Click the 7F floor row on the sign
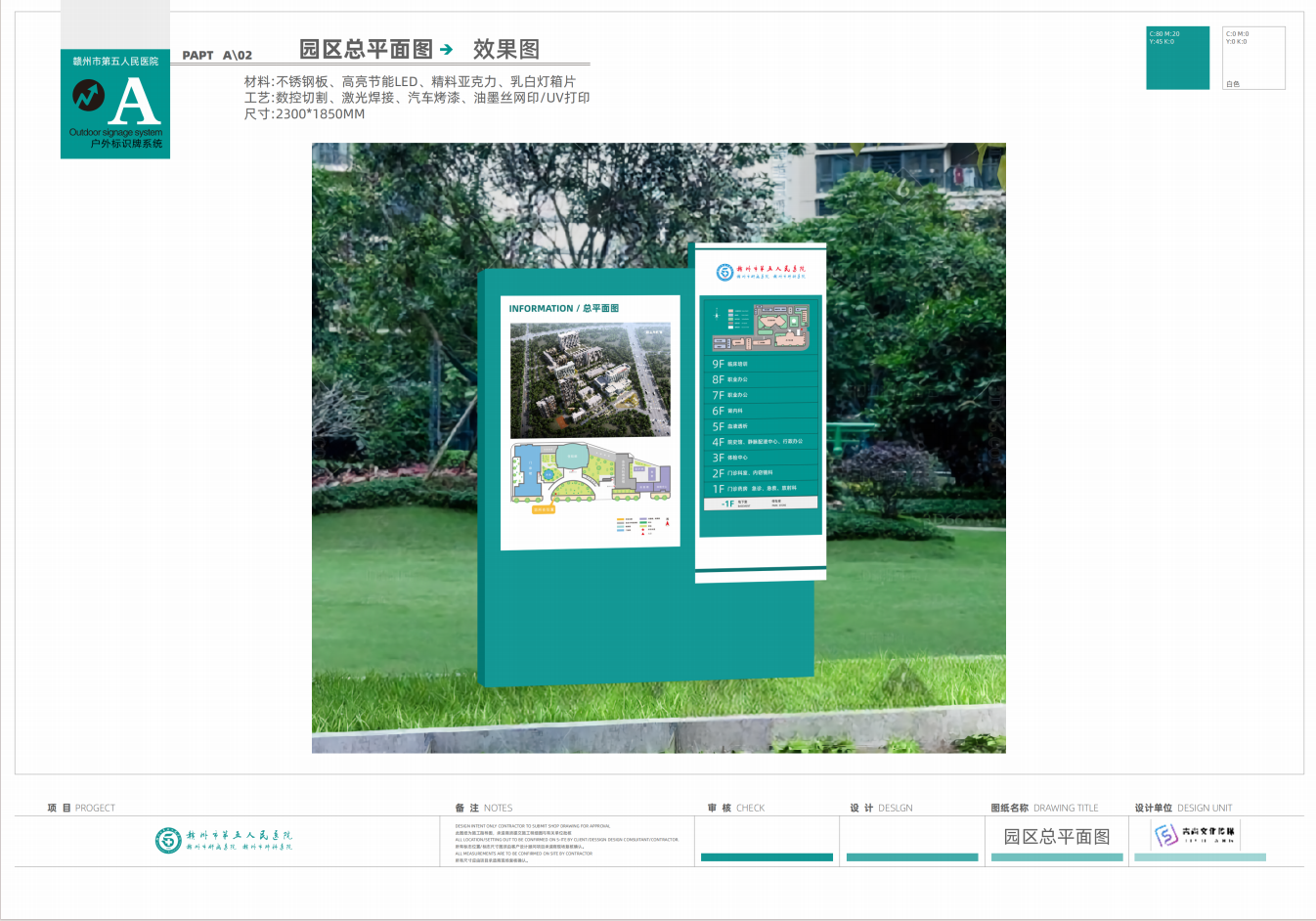 click(x=763, y=395)
